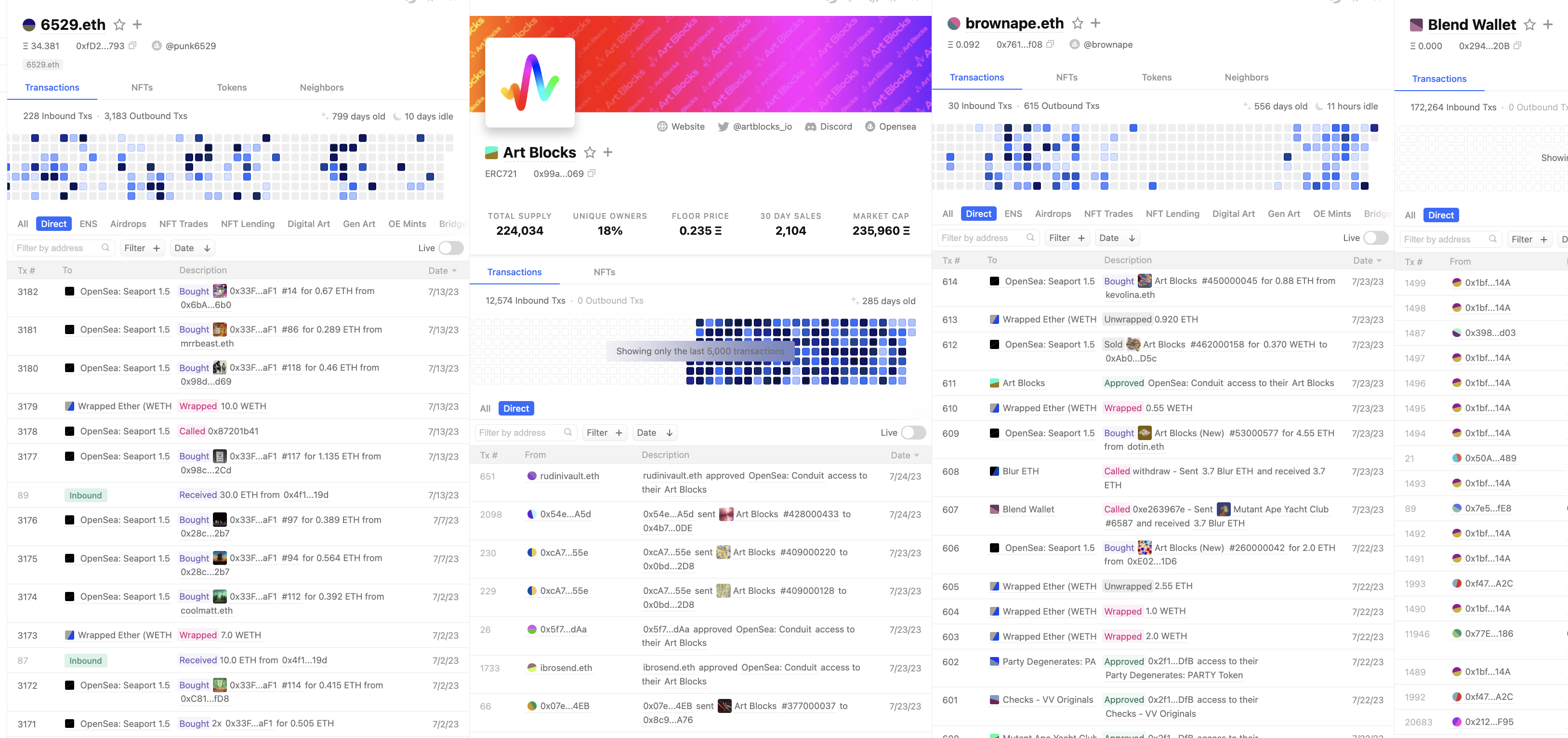Select All filter in 6529.eth panel

[23, 224]
